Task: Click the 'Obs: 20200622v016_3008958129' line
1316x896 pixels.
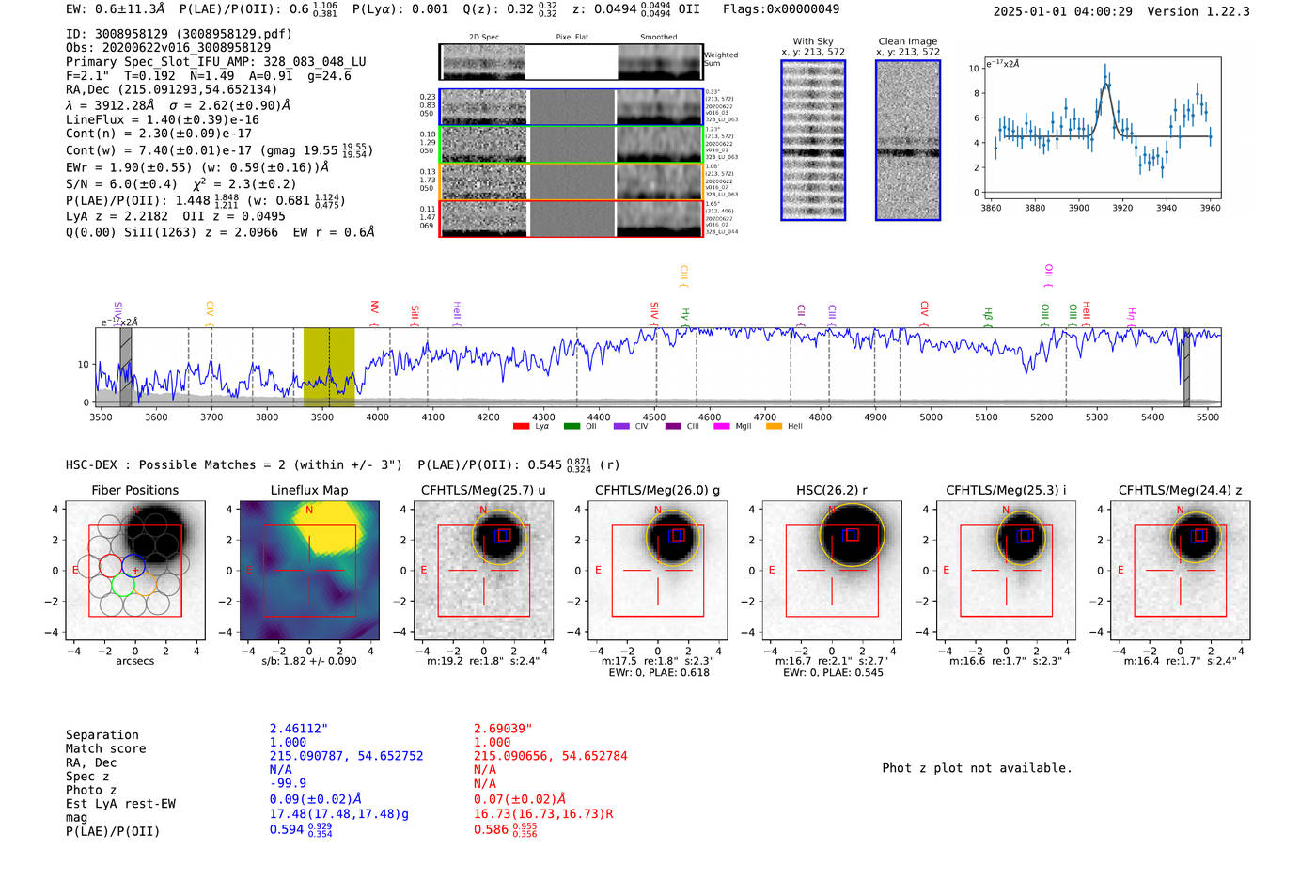Action: [x=168, y=48]
